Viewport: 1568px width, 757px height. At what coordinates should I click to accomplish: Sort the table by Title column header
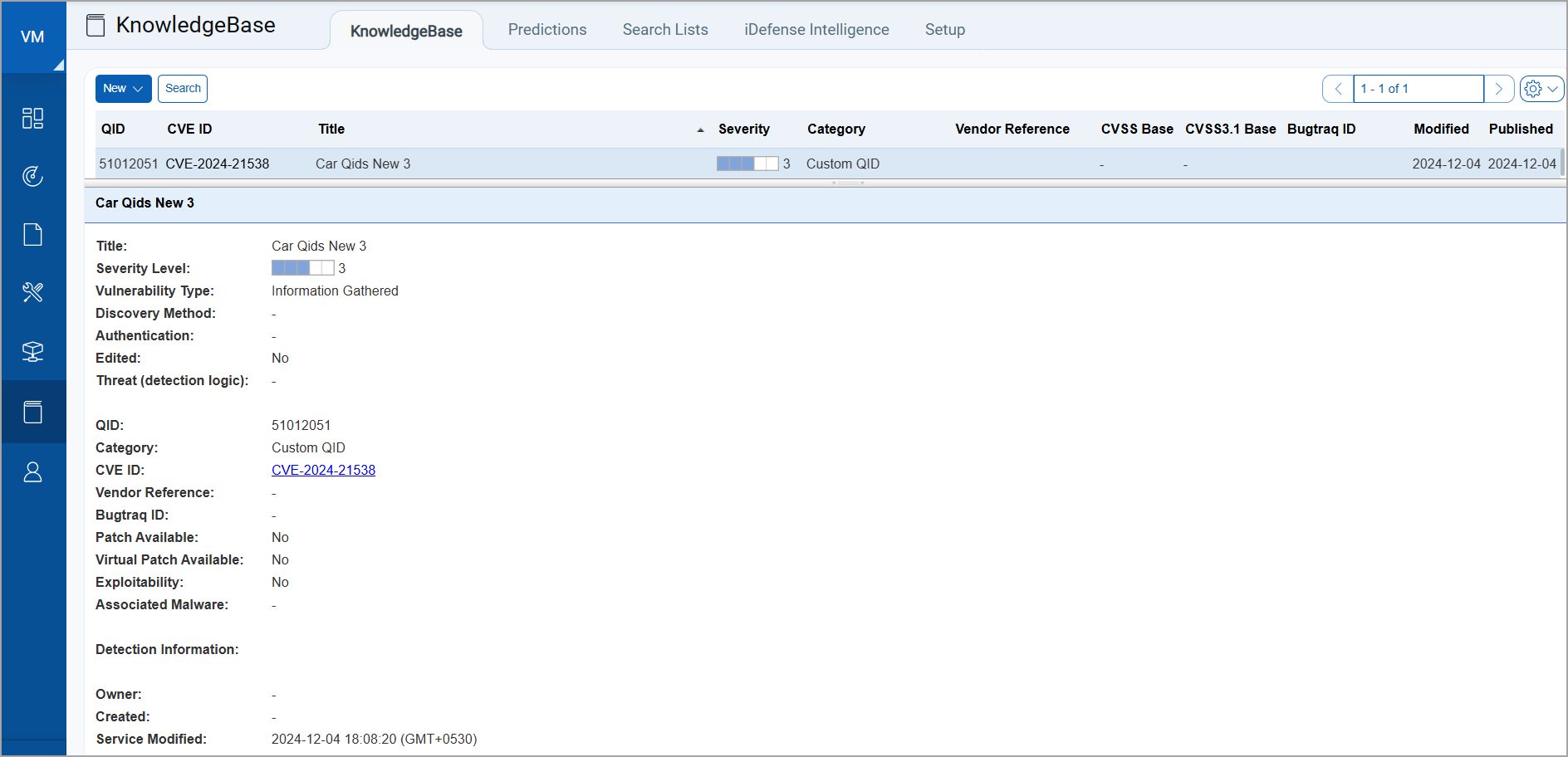coord(331,129)
